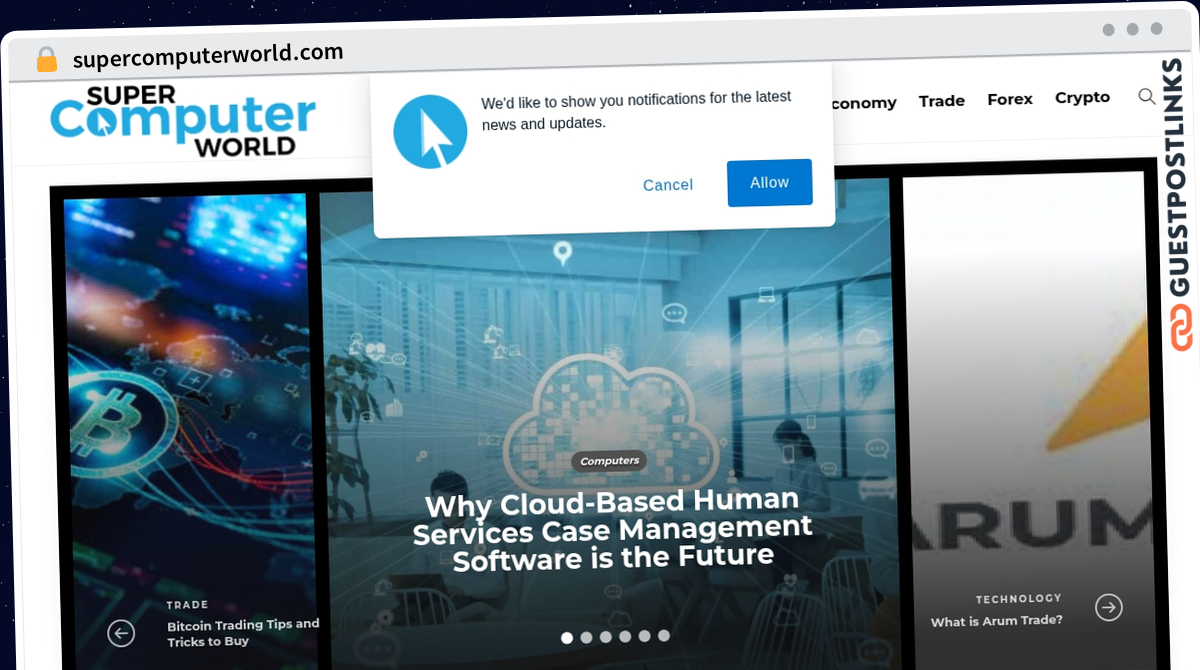Click the next slide arrow icon
Image resolution: width=1200 pixels, height=670 pixels.
[1109, 607]
